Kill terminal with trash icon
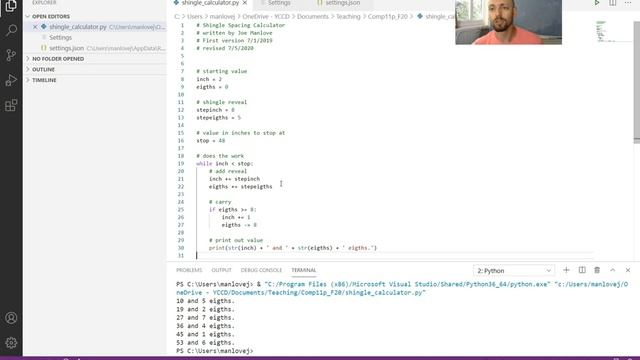Screen dimensions: 640x360 pos(597,270)
